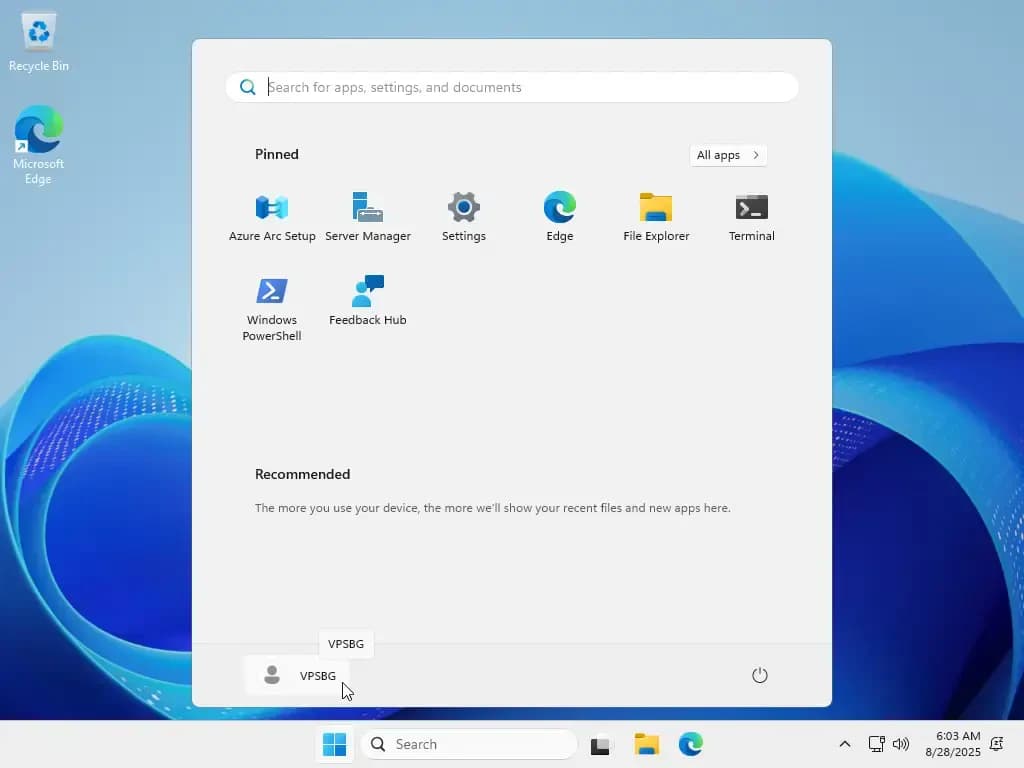Open File Explorer pinned app

[x=656, y=217]
